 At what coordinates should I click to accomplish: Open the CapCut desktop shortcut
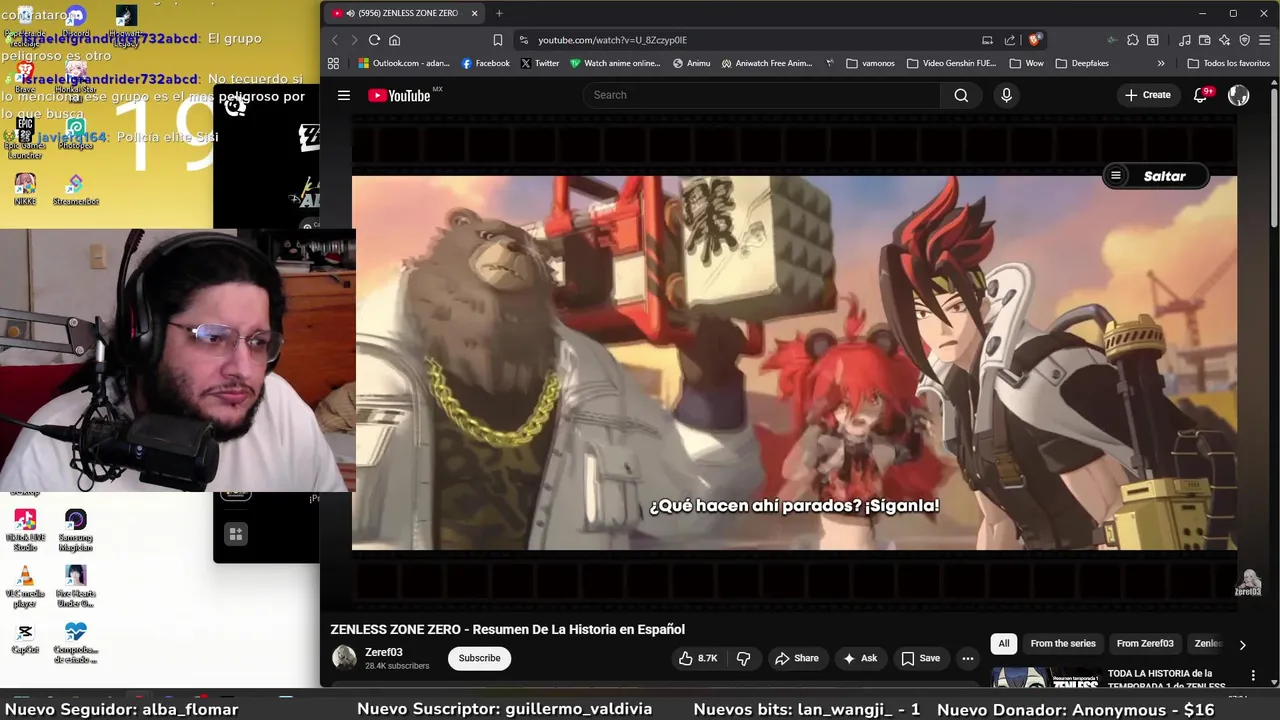coord(25,638)
